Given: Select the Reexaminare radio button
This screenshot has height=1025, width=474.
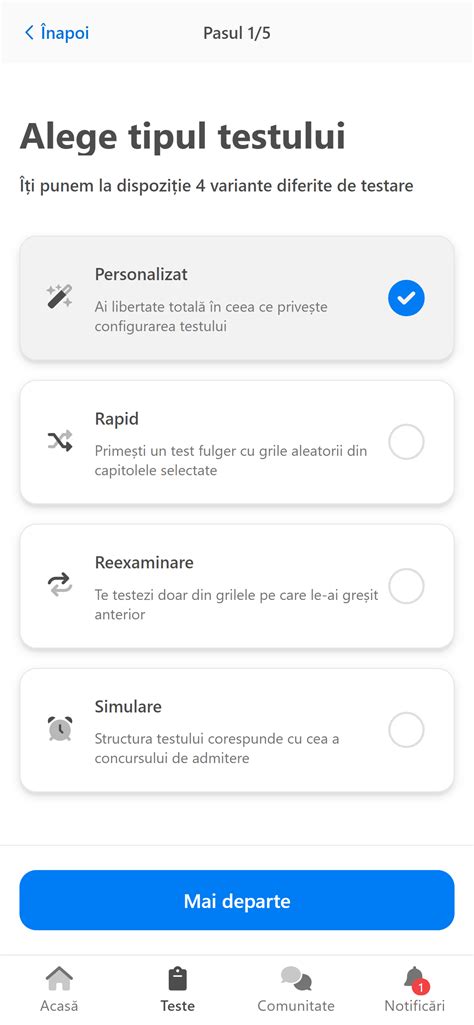Looking at the screenshot, I should 406,586.
